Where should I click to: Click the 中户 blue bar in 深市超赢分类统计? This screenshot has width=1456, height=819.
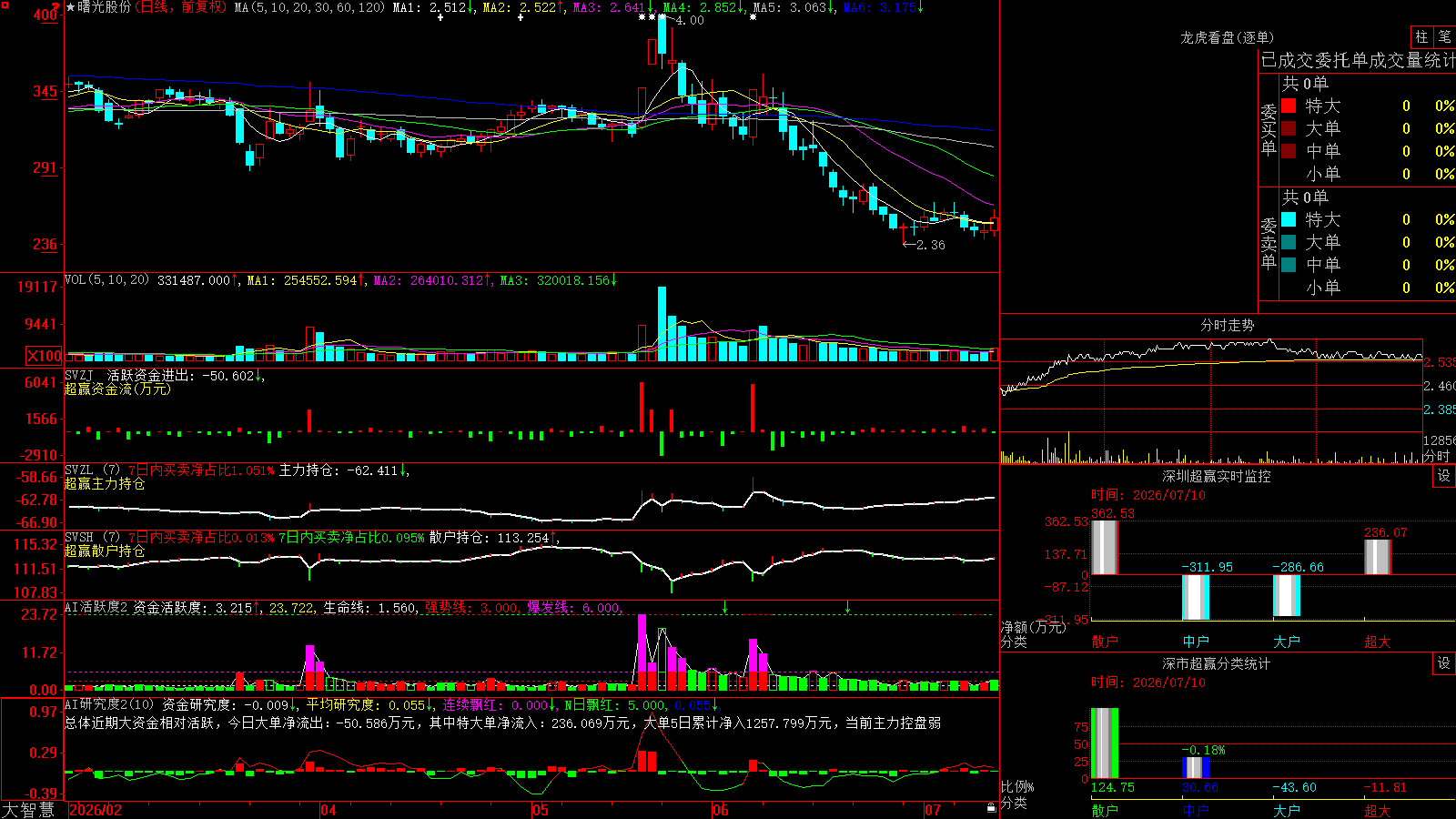(x=1196, y=768)
